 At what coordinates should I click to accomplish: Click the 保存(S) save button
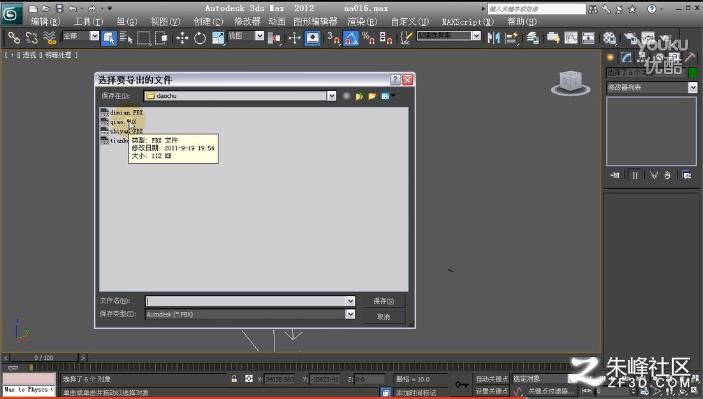pyautogui.click(x=384, y=301)
